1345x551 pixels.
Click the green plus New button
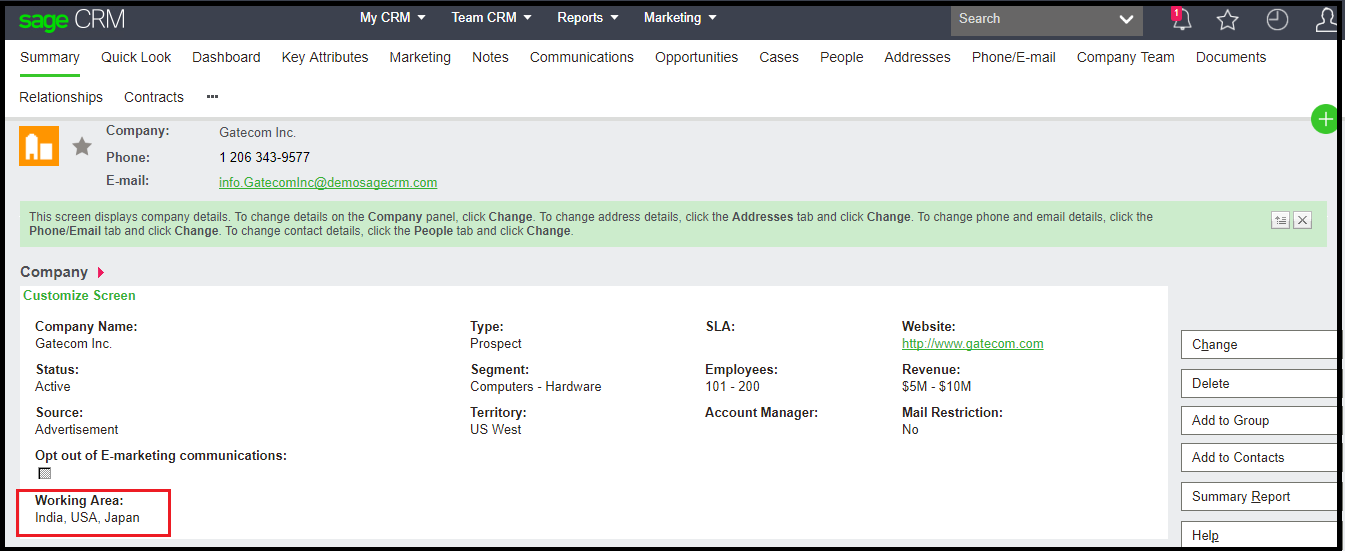coord(1325,119)
